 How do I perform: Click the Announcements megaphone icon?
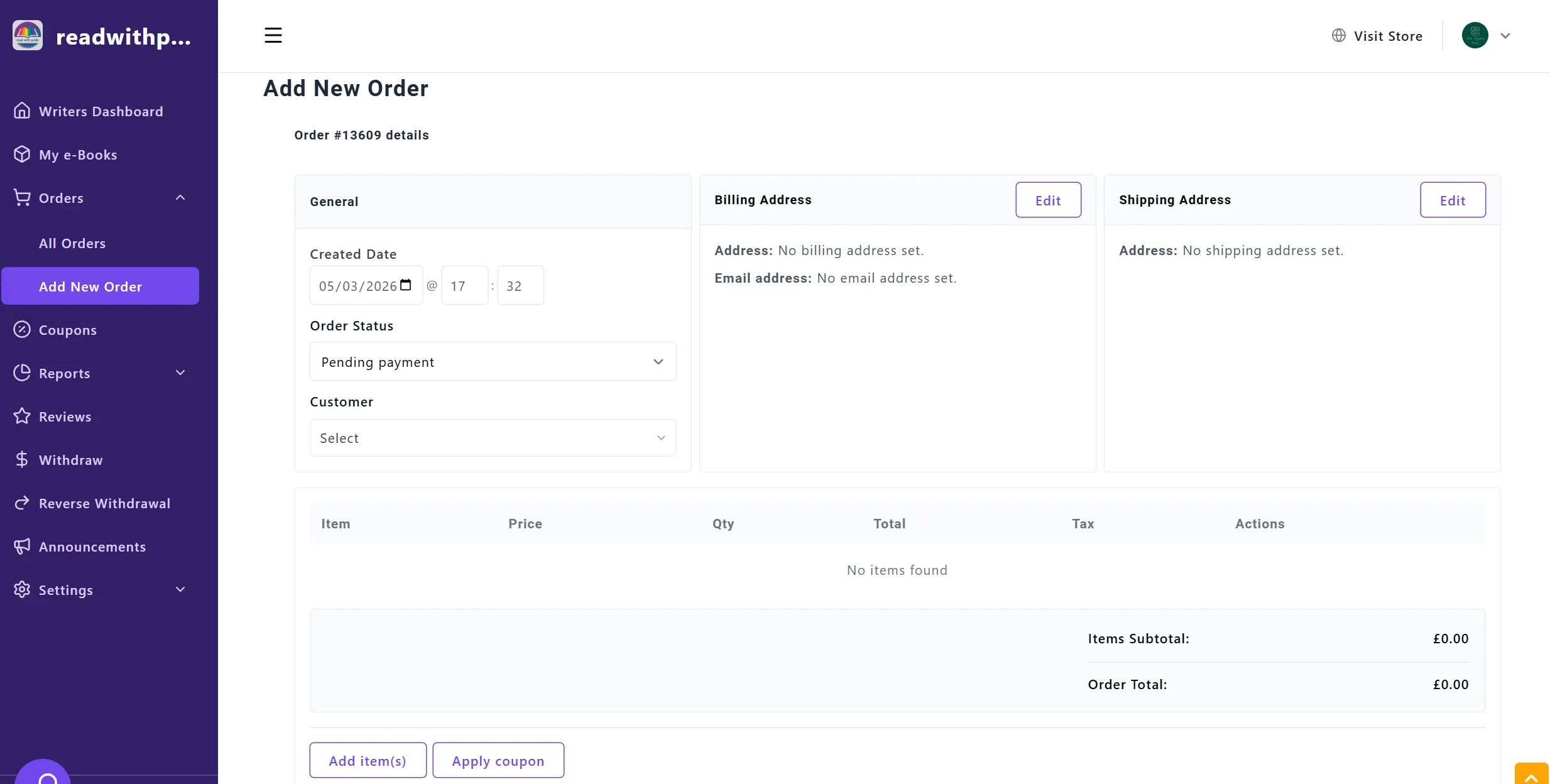pos(22,546)
